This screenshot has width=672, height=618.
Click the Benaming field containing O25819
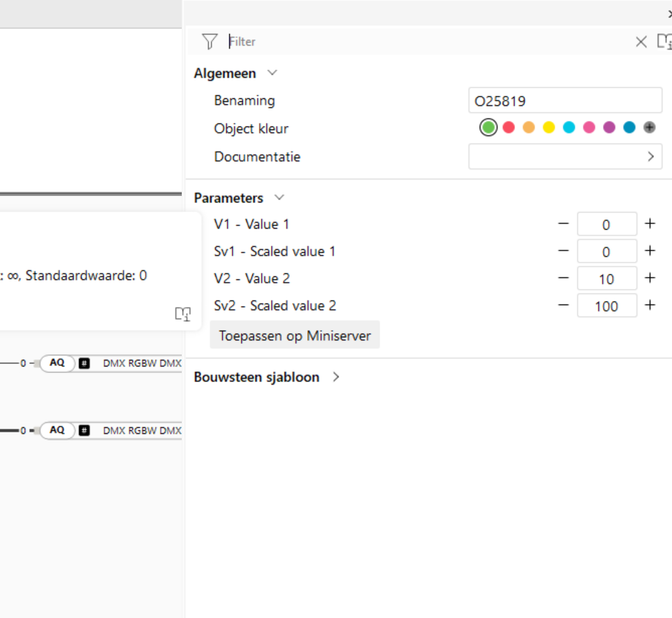pyautogui.click(x=565, y=101)
